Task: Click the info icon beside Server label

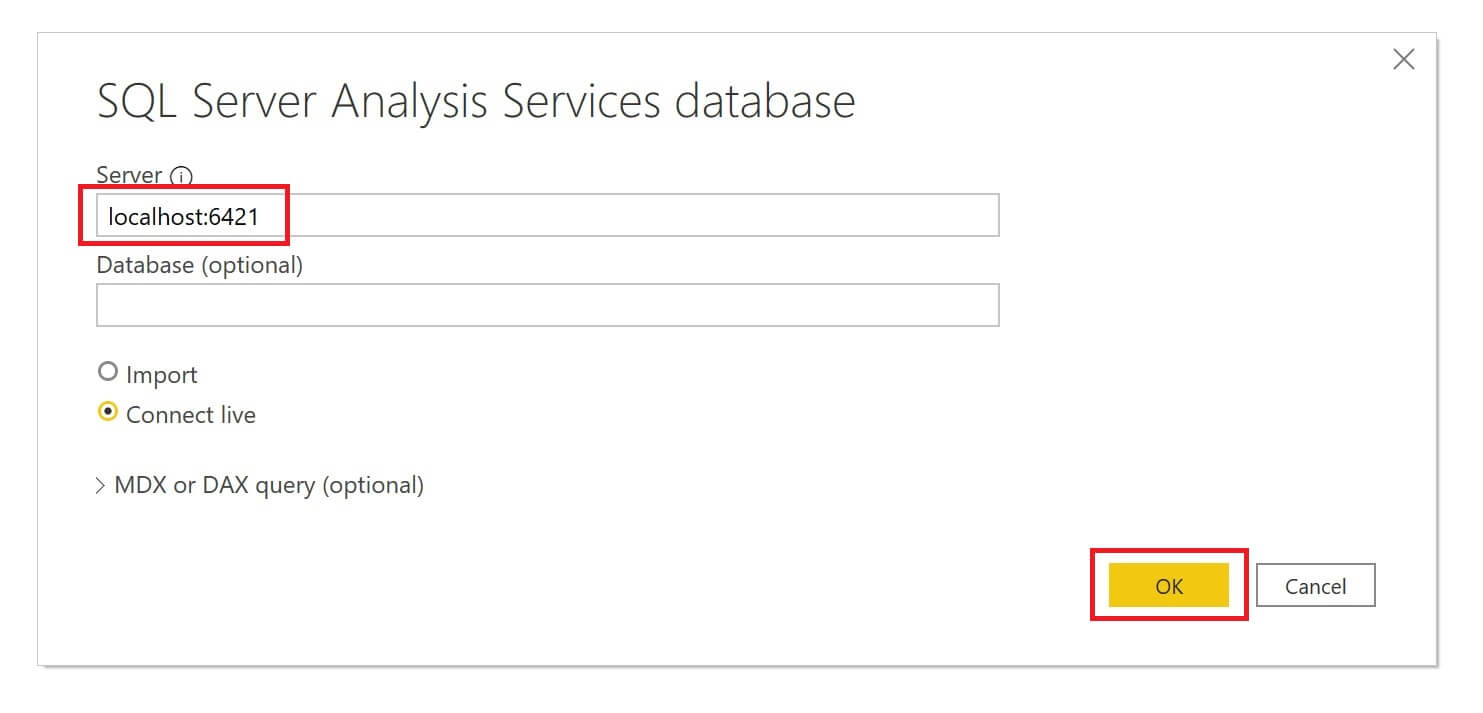Action: tap(181, 175)
